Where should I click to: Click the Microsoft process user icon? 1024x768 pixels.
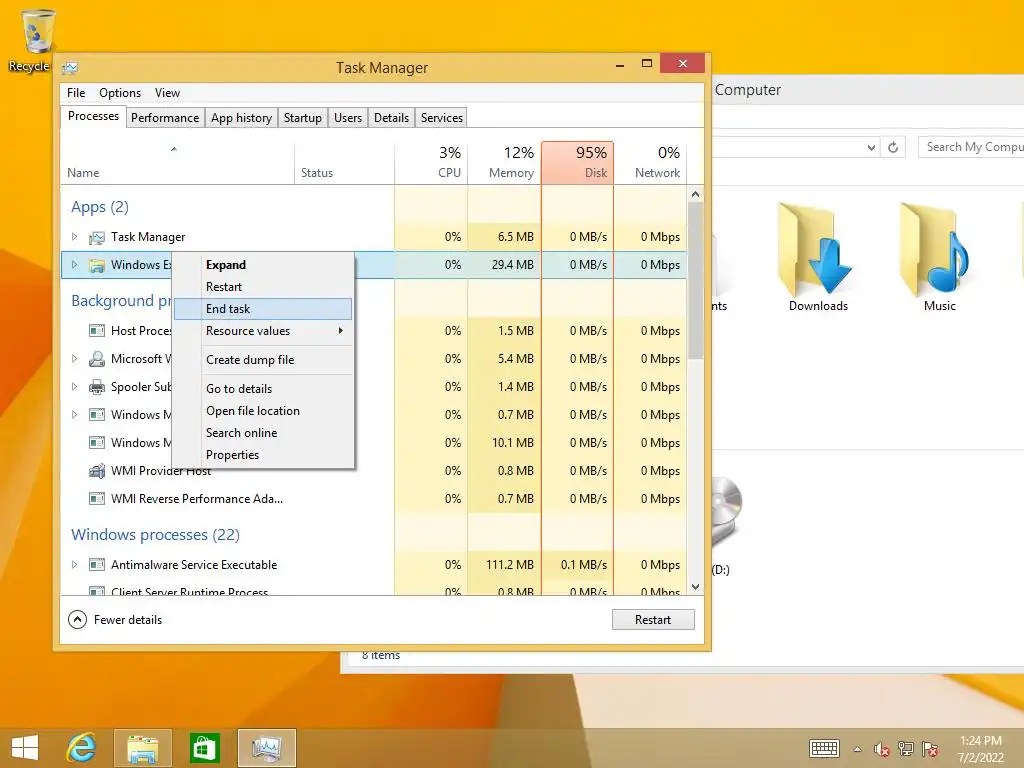tap(97, 359)
